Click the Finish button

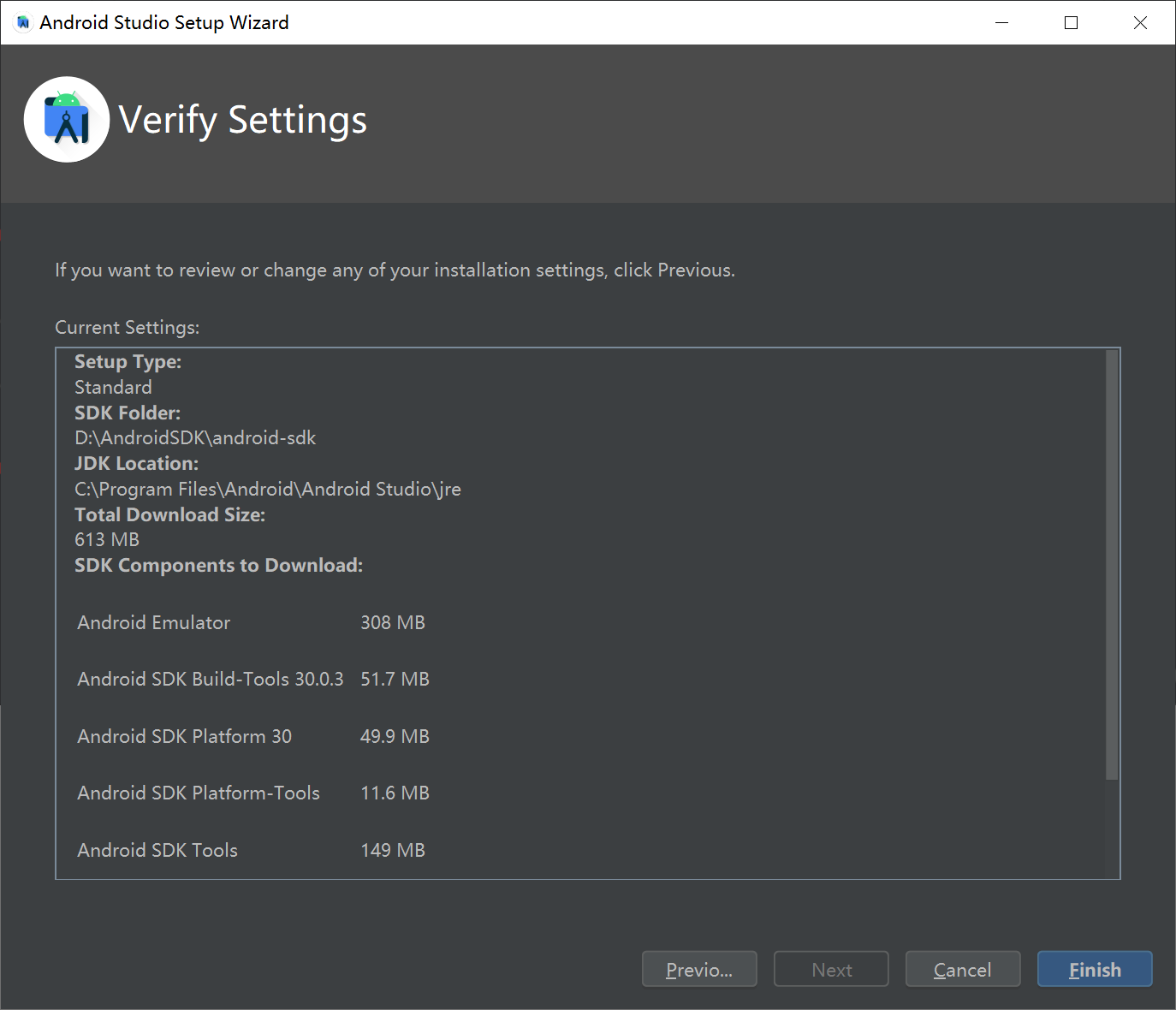1095,969
